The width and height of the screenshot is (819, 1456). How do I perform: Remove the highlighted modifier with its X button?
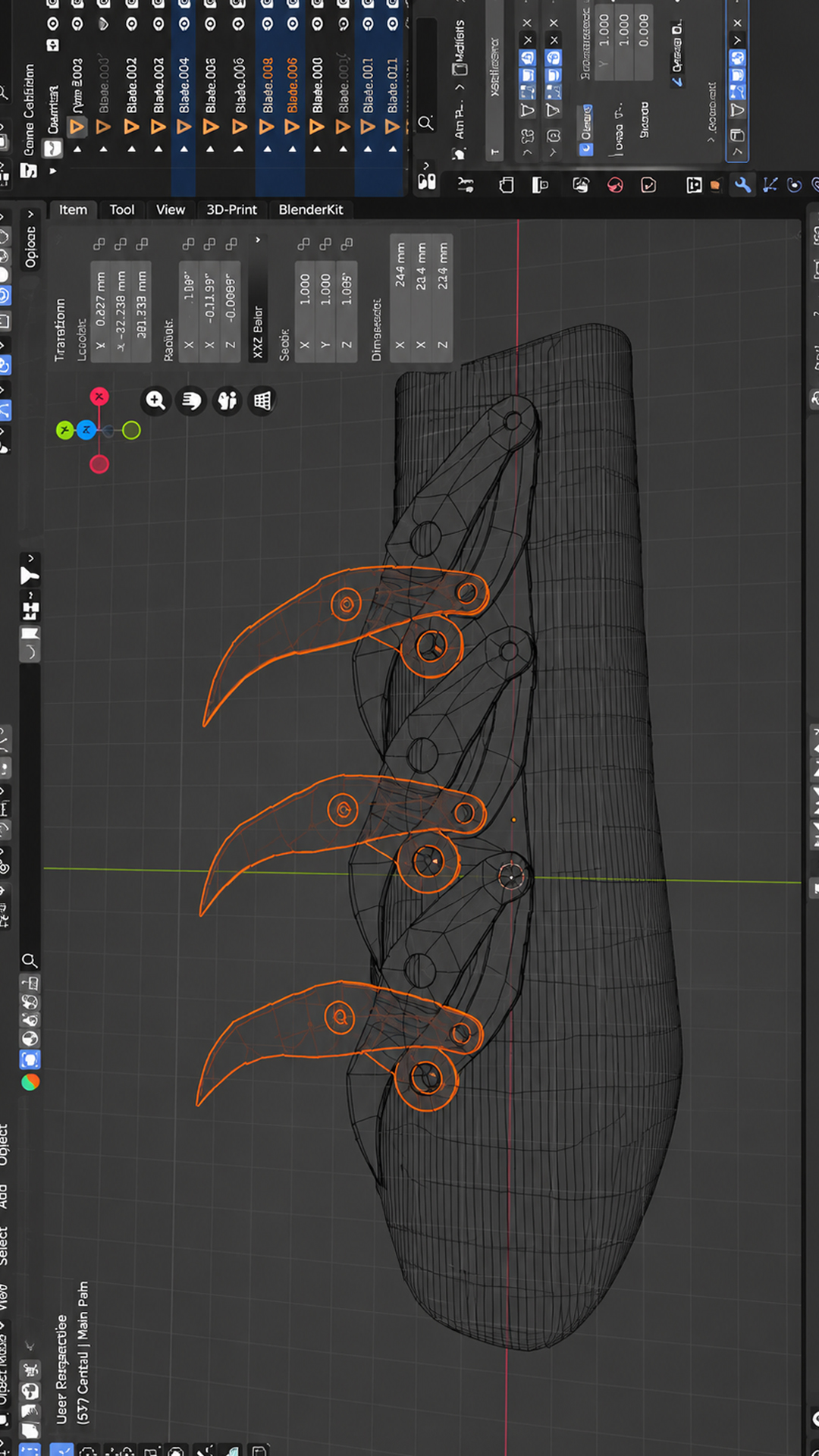[x=737, y=23]
